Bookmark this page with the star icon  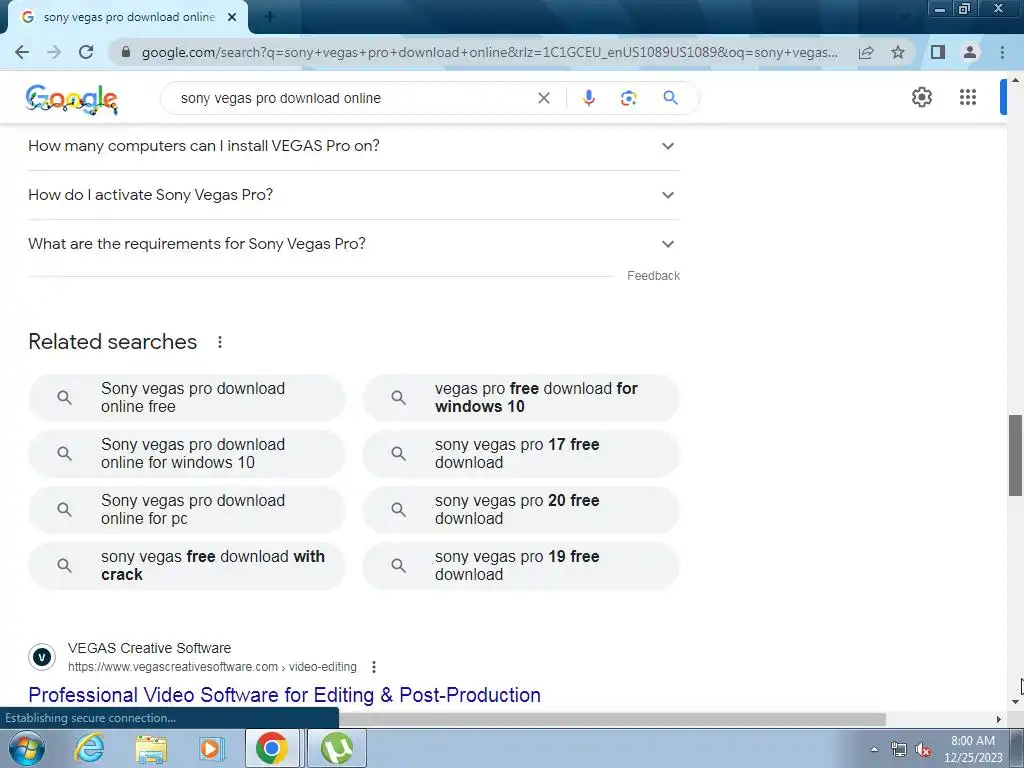[x=898, y=52]
